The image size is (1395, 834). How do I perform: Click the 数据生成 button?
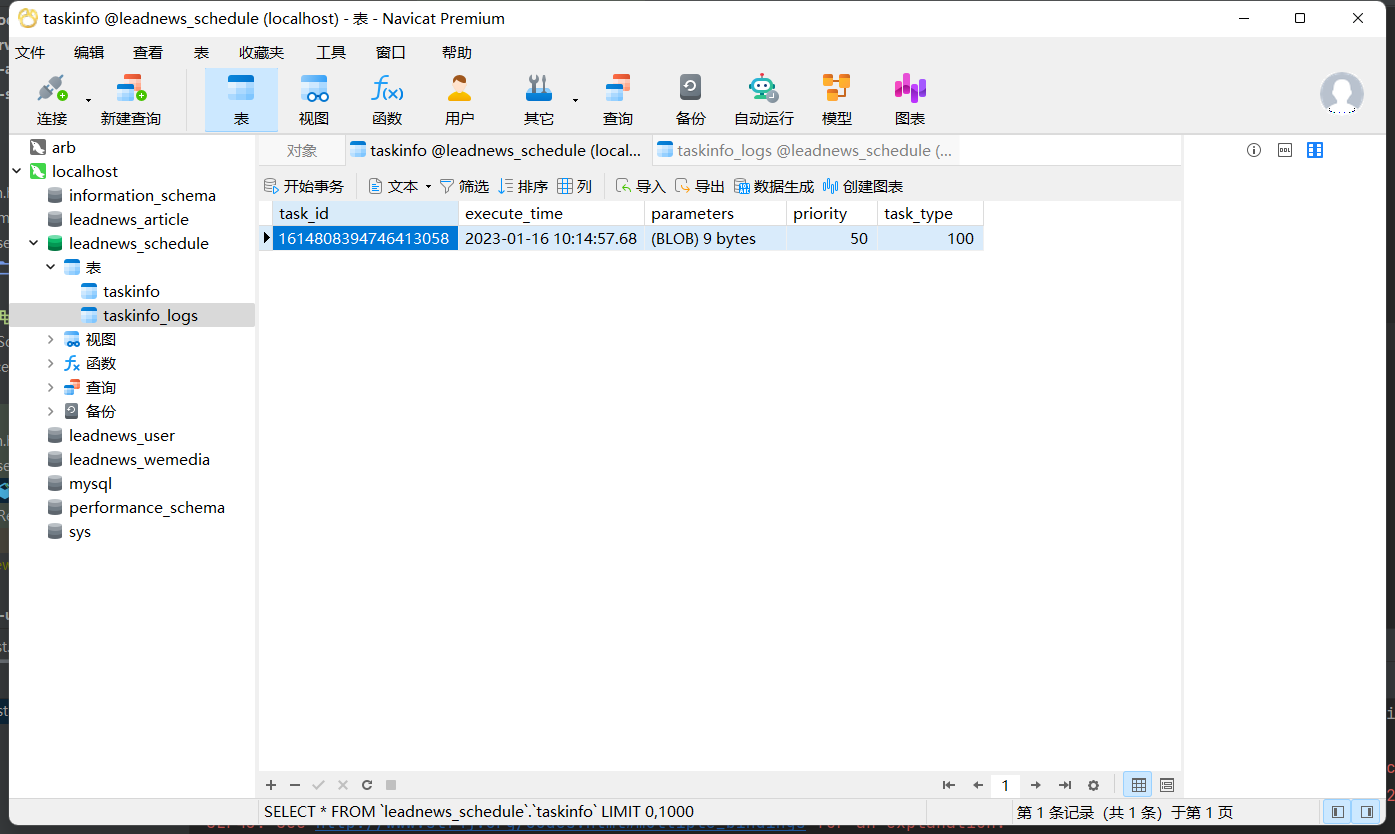tap(774, 186)
